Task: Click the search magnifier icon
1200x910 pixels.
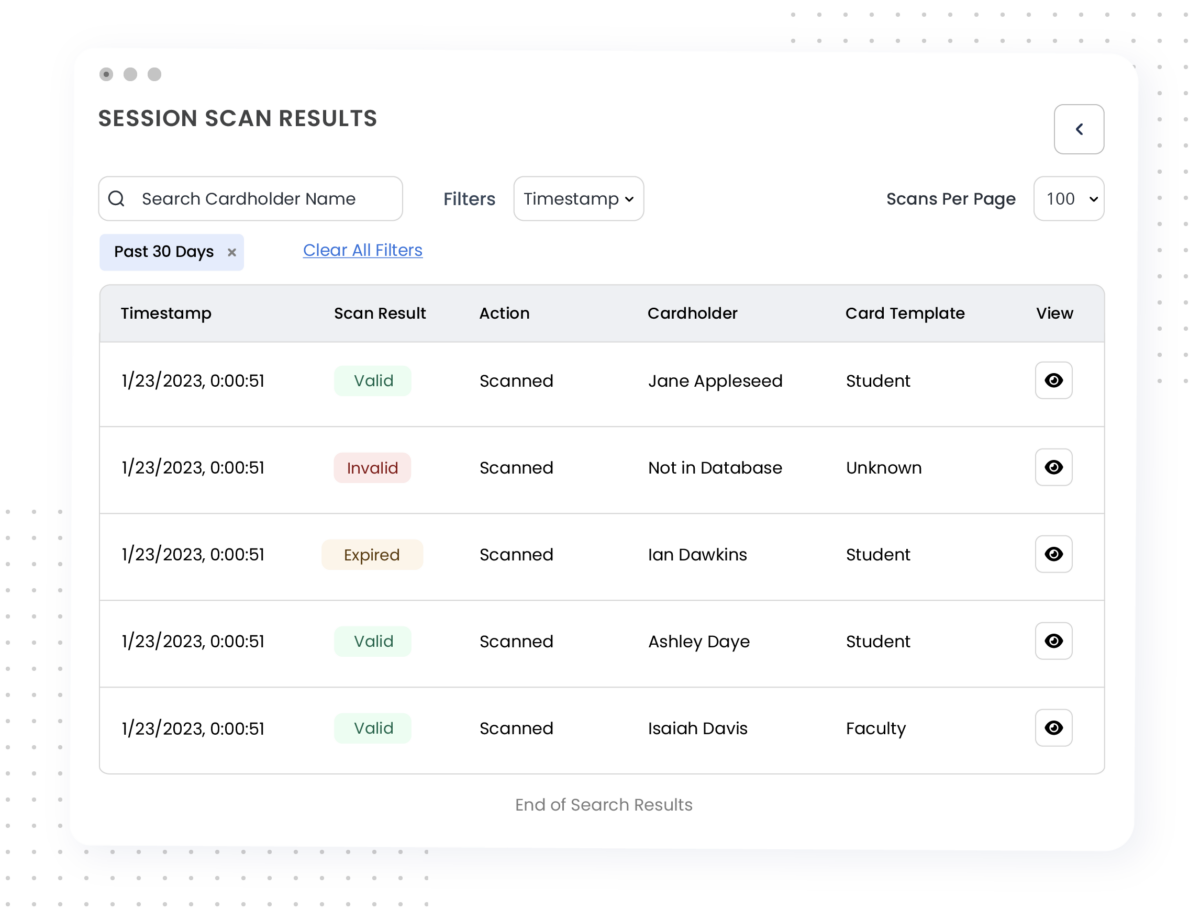Action: point(116,198)
